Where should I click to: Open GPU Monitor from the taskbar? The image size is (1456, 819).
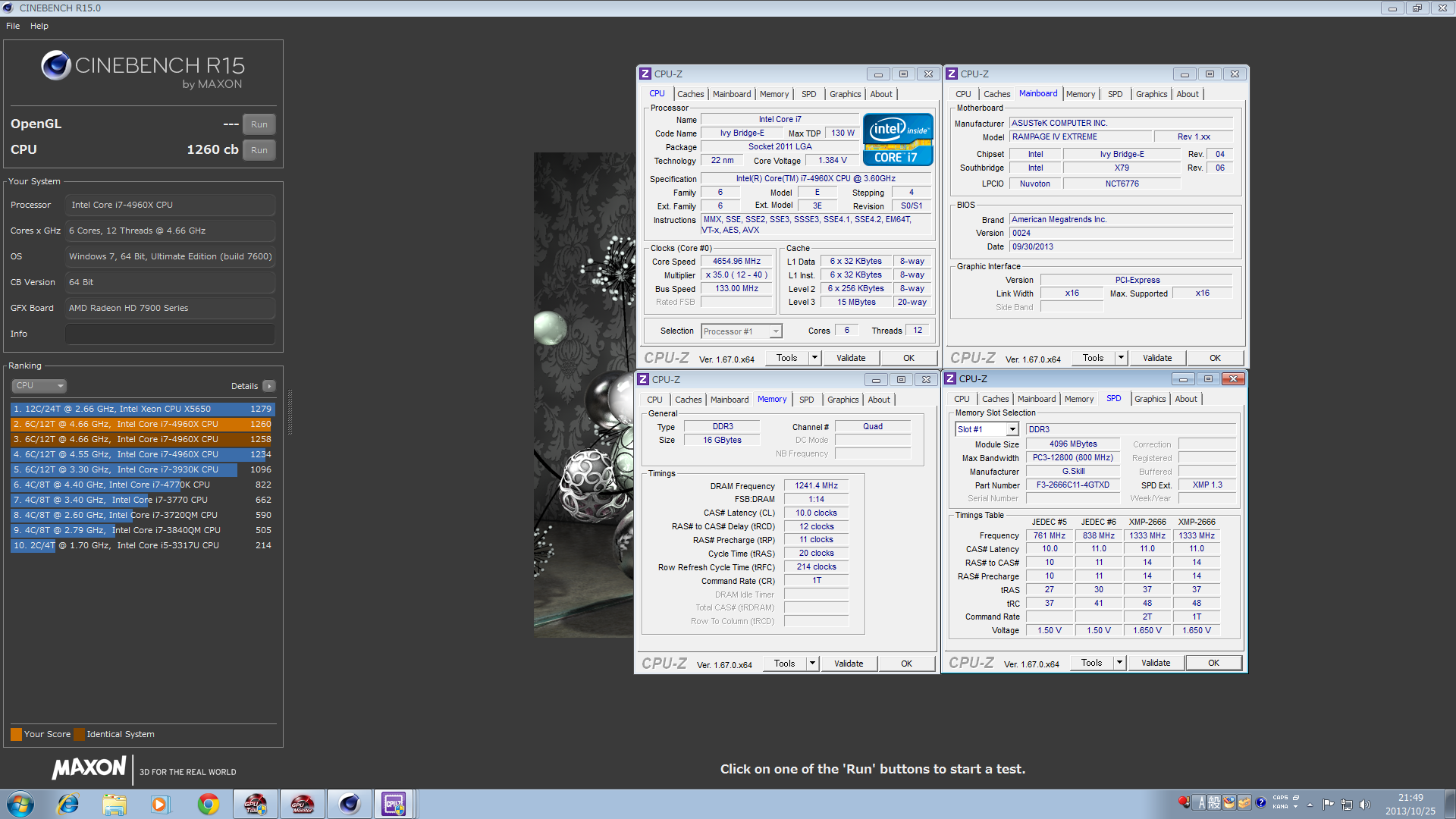point(303,804)
